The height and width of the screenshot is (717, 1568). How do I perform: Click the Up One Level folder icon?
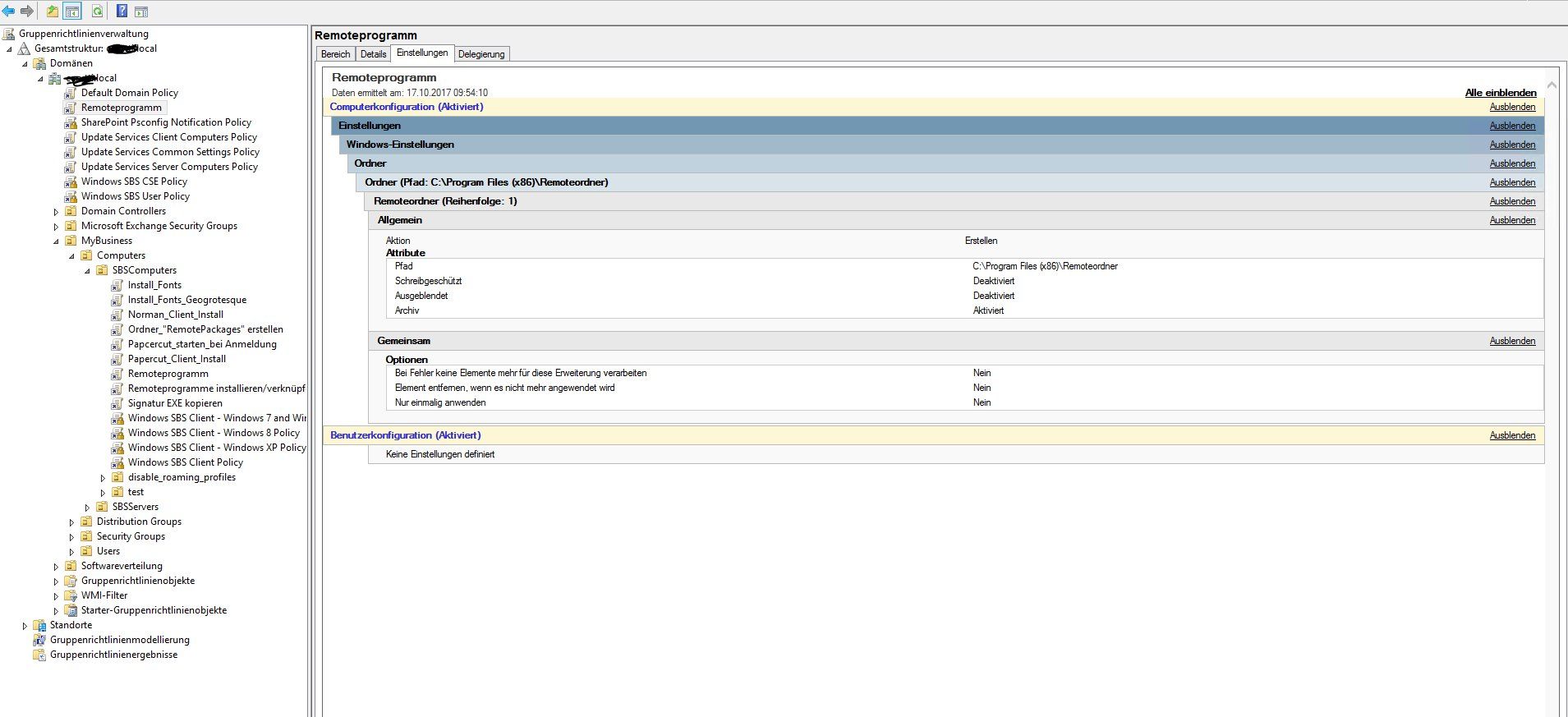[53, 11]
